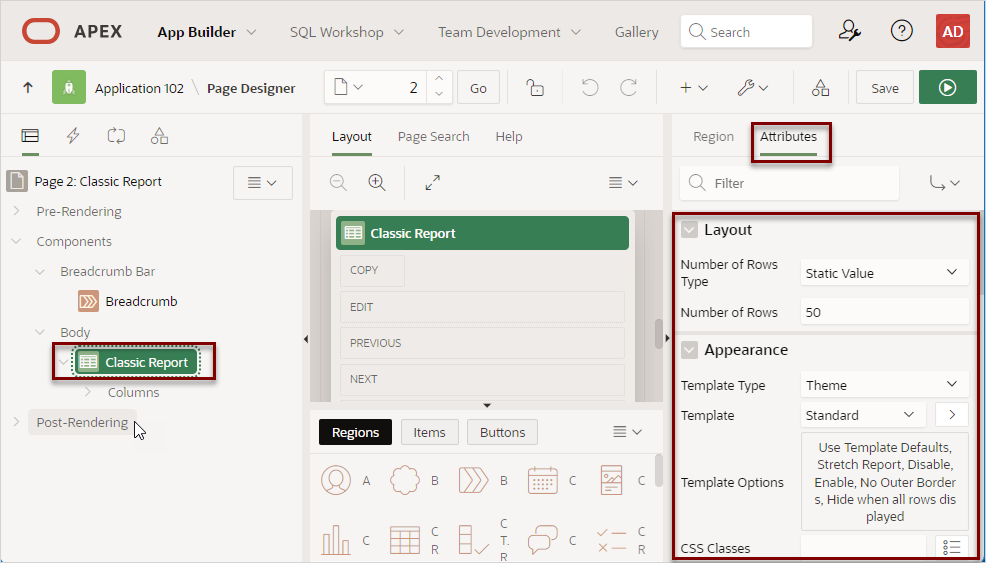Collapse the Layout attributes section

690,230
